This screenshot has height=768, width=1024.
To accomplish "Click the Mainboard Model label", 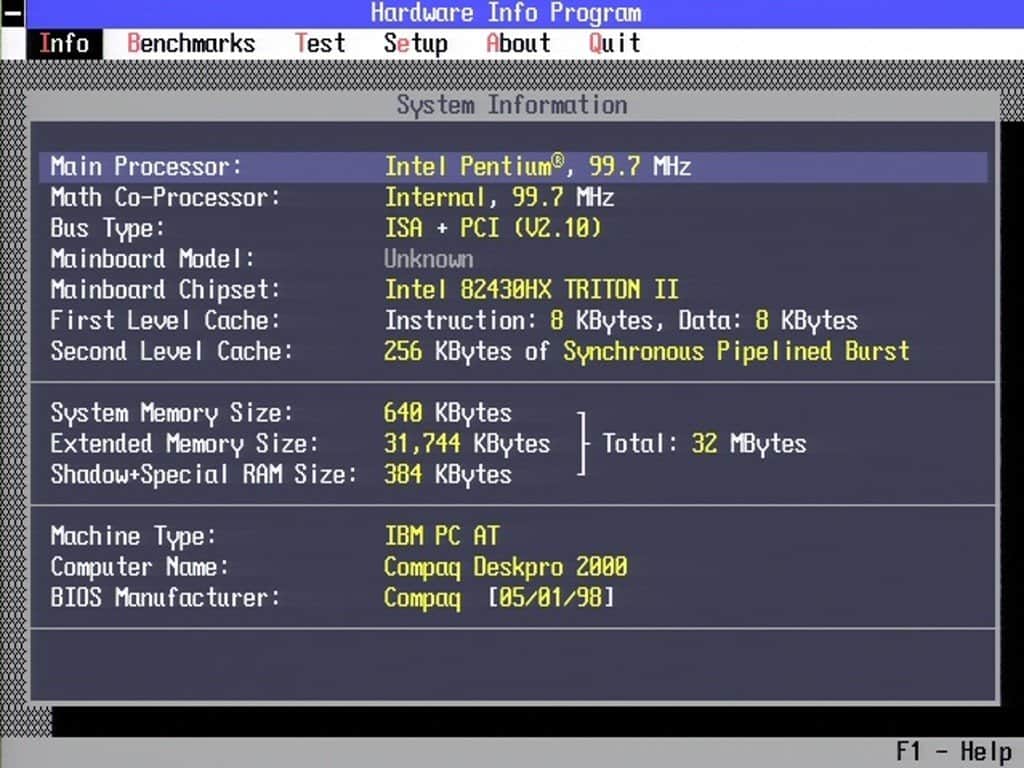I will click(152, 259).
